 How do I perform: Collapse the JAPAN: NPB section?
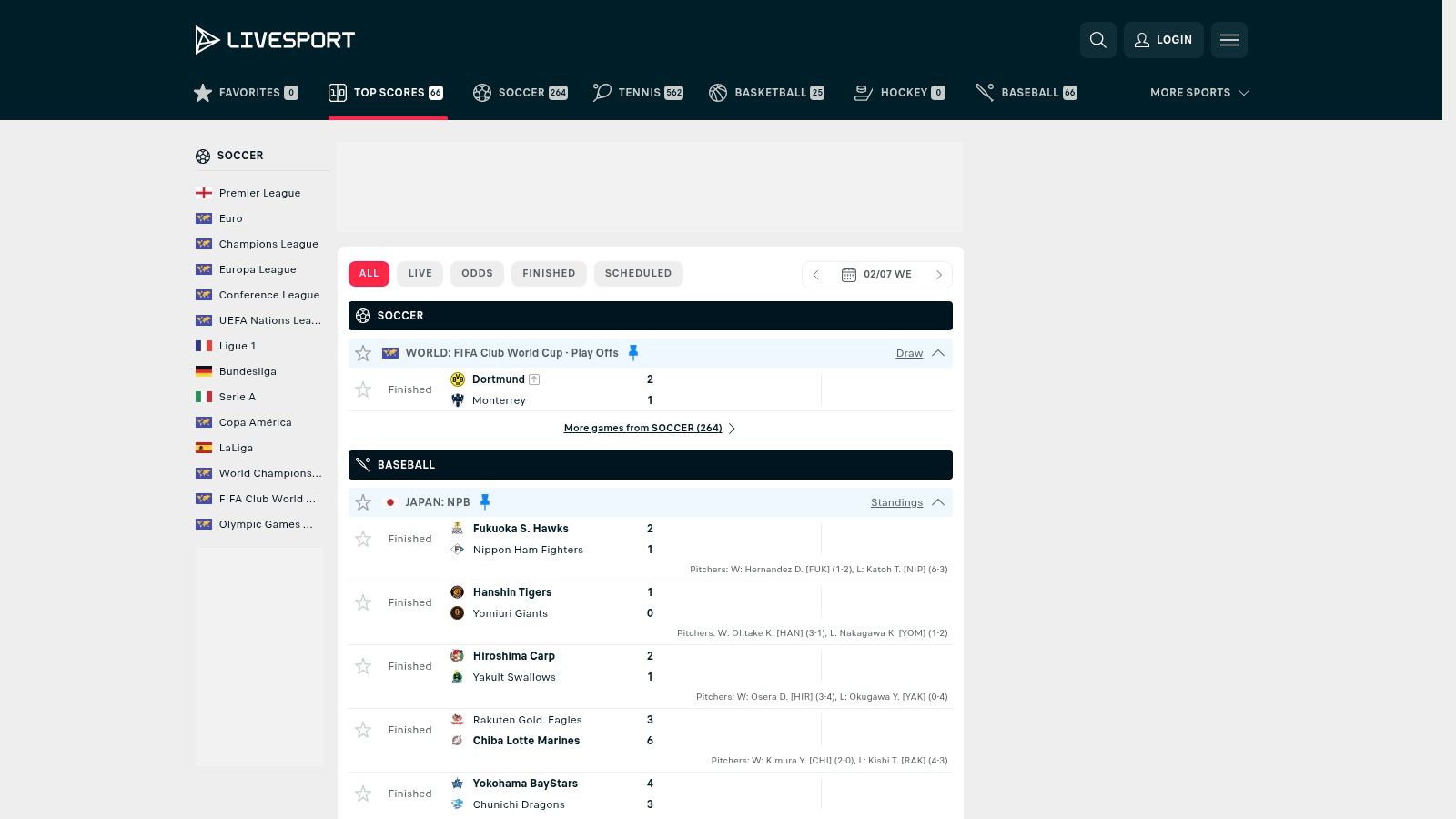938,501
